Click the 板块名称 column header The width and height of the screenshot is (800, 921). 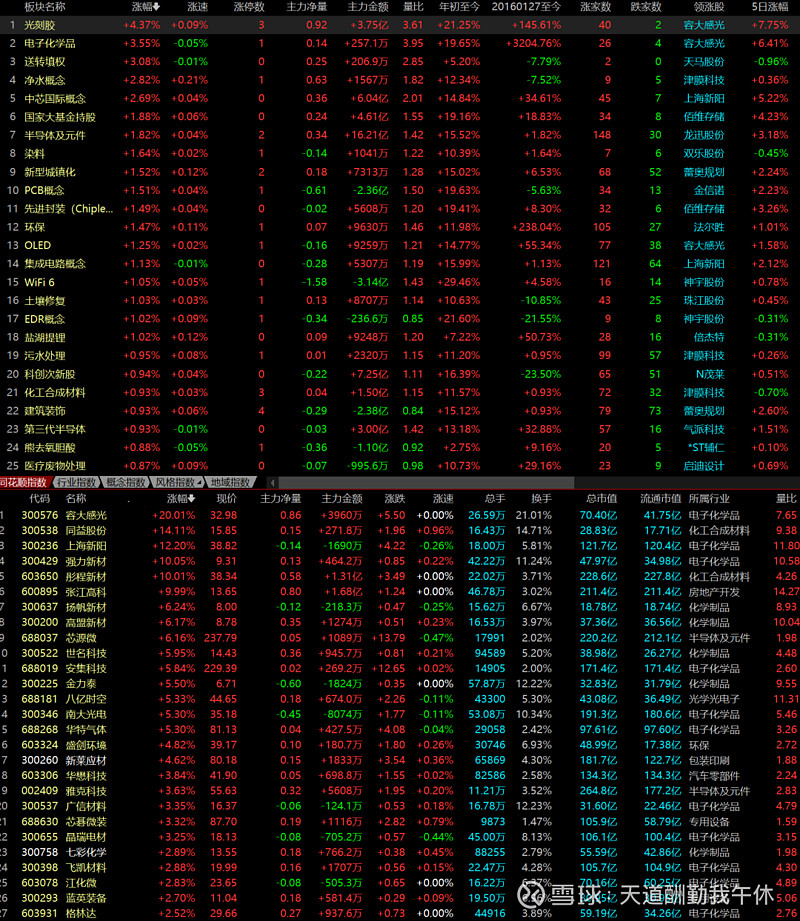(45, 7)
